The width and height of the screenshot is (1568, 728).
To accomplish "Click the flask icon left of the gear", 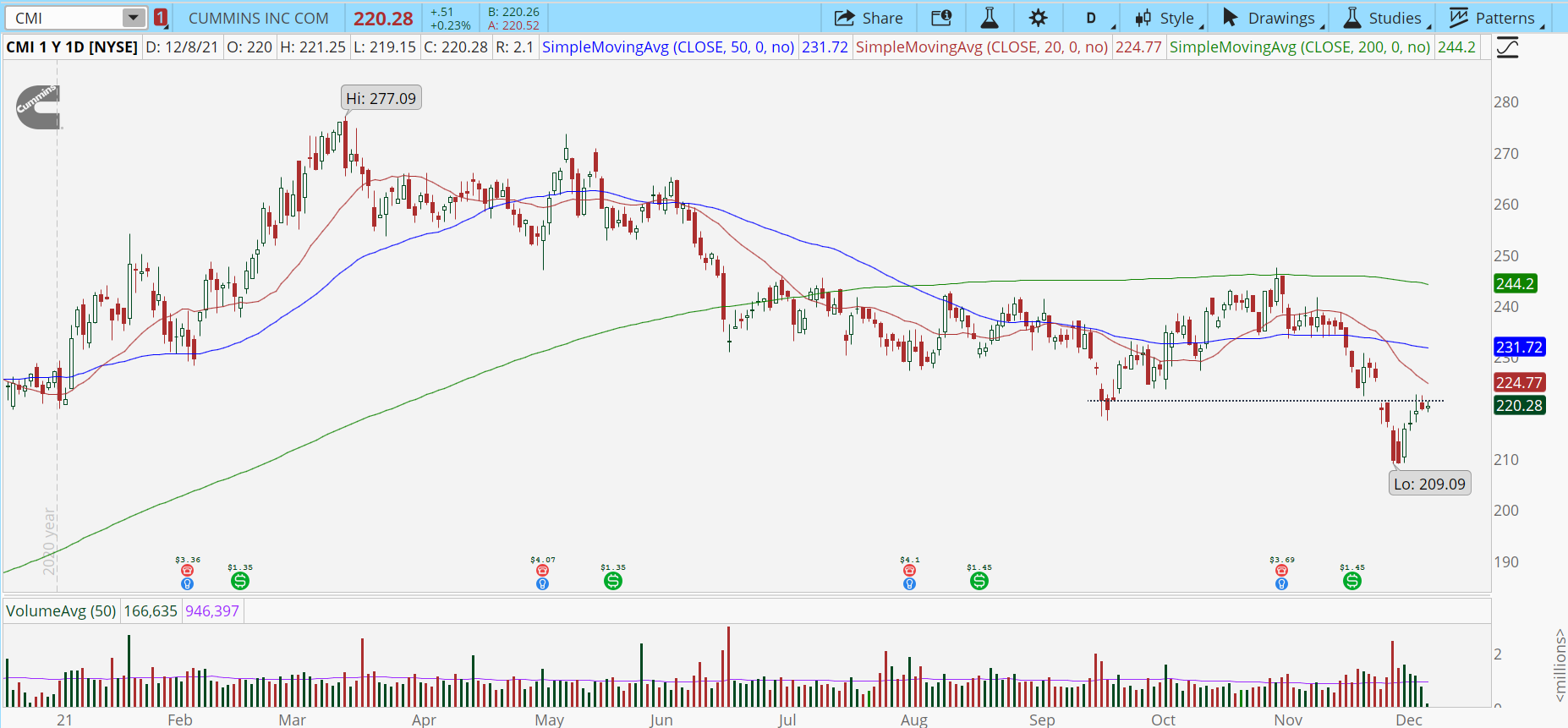I will (990, 18).
